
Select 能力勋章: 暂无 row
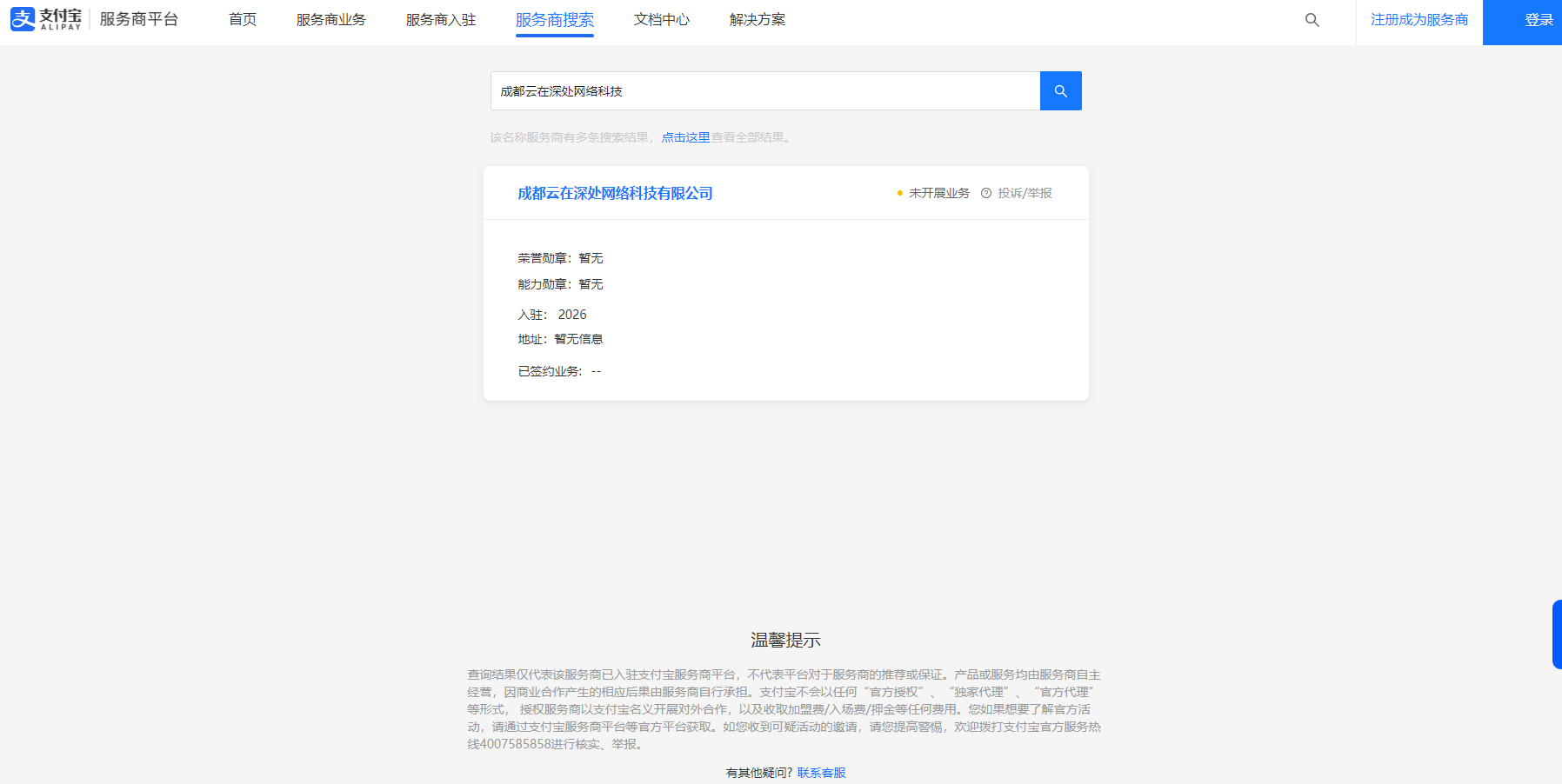pos(560,284)
